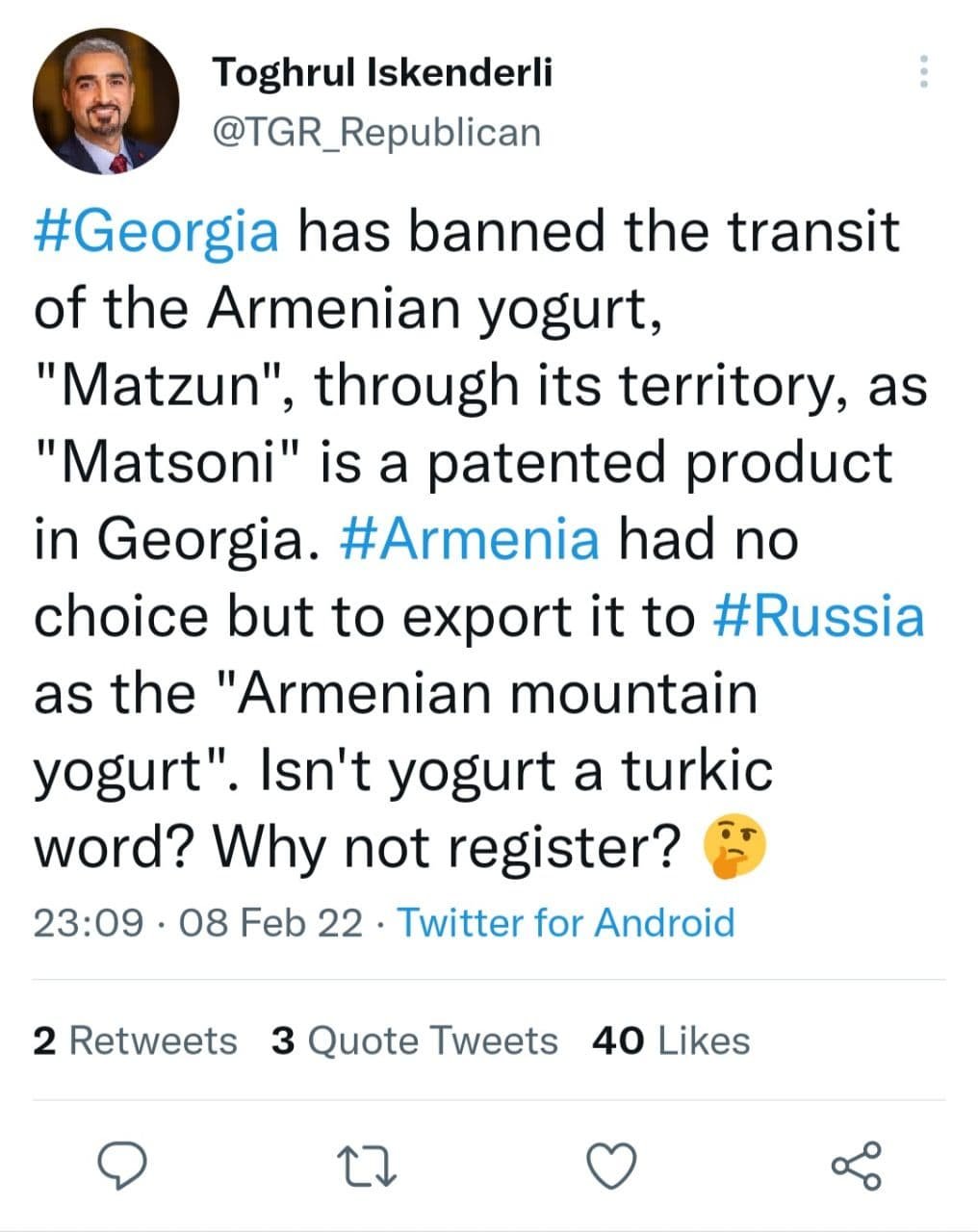The height and width of the screenshot is (1232, 978).
Task: Open Toghrul Iskenderli's profile picture
Action: click(106, 101)
